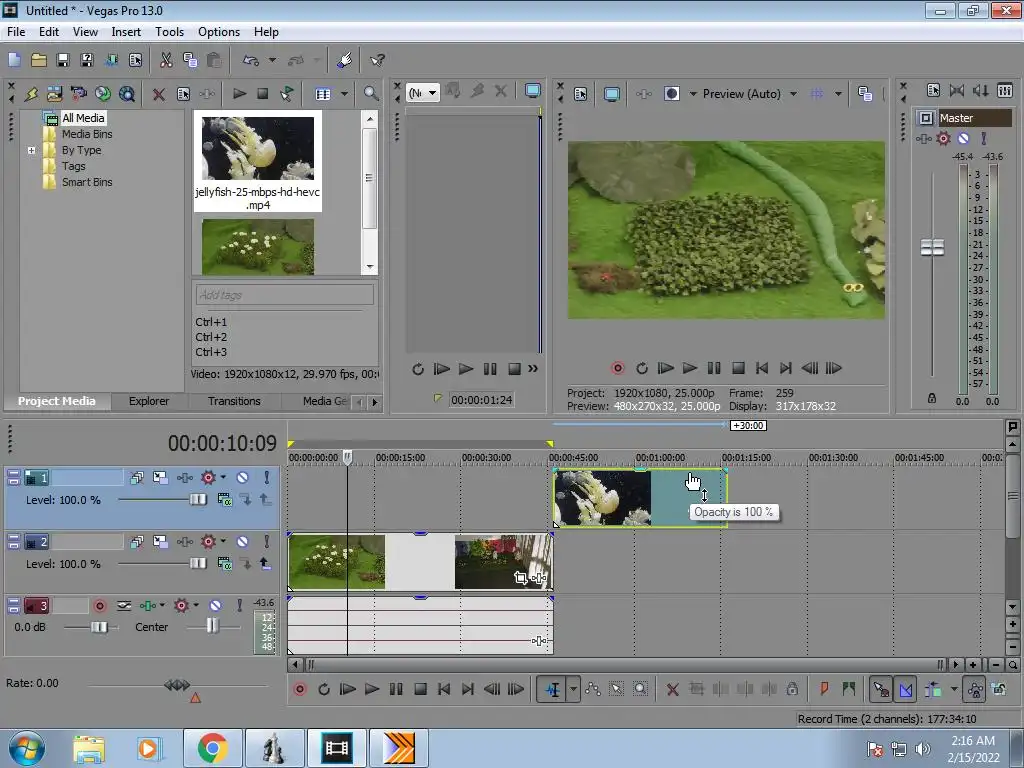Solo audio track 3
This screenshot has height=768, width=1024.
pos(238,606)
